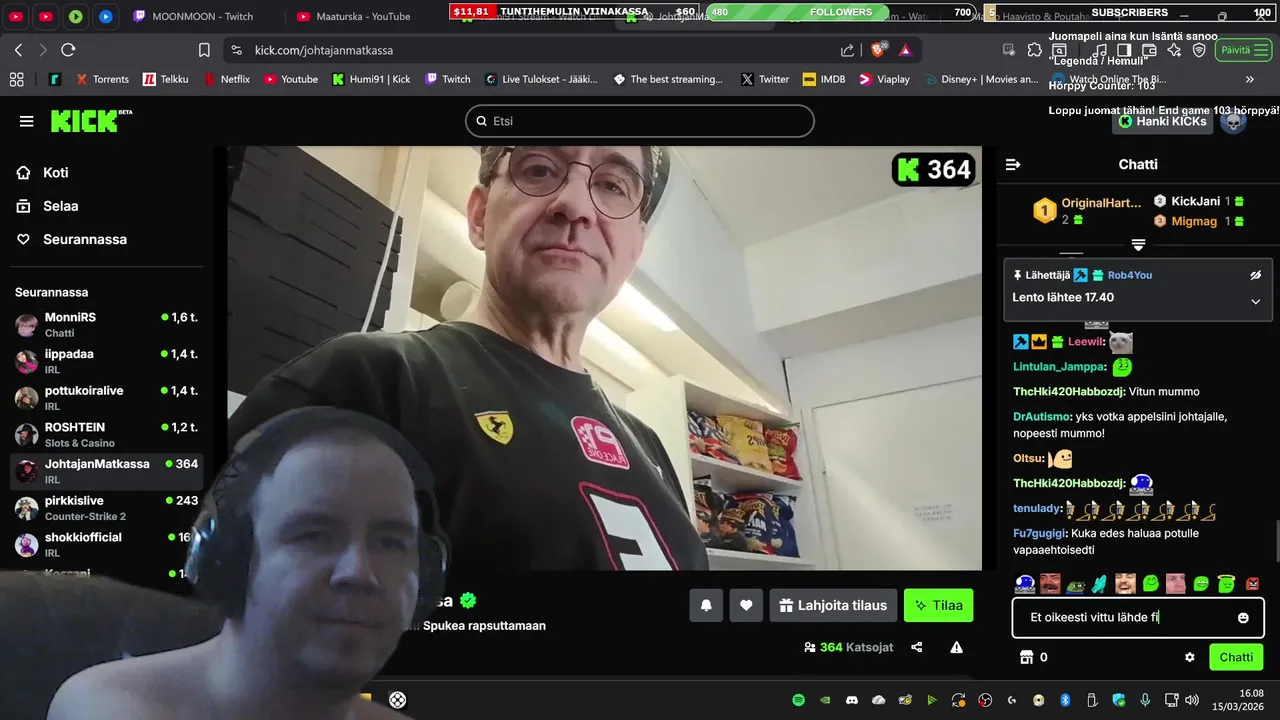Open the volume speaker tray icon
Viewport: 1280px width, 720px height.
pos(1191,700)
